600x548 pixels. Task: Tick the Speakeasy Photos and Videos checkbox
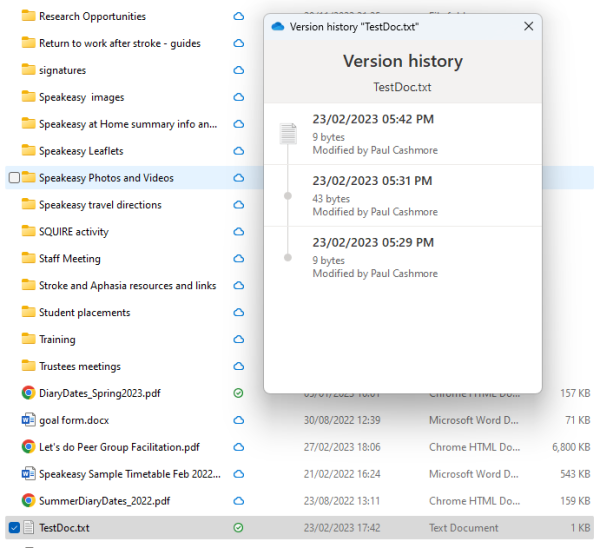(x=14, y=178)
